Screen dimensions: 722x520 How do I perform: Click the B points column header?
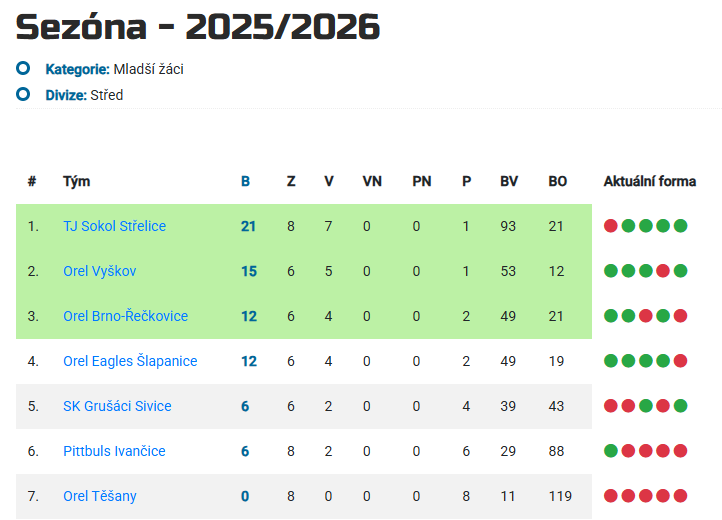tap(246, 182)
